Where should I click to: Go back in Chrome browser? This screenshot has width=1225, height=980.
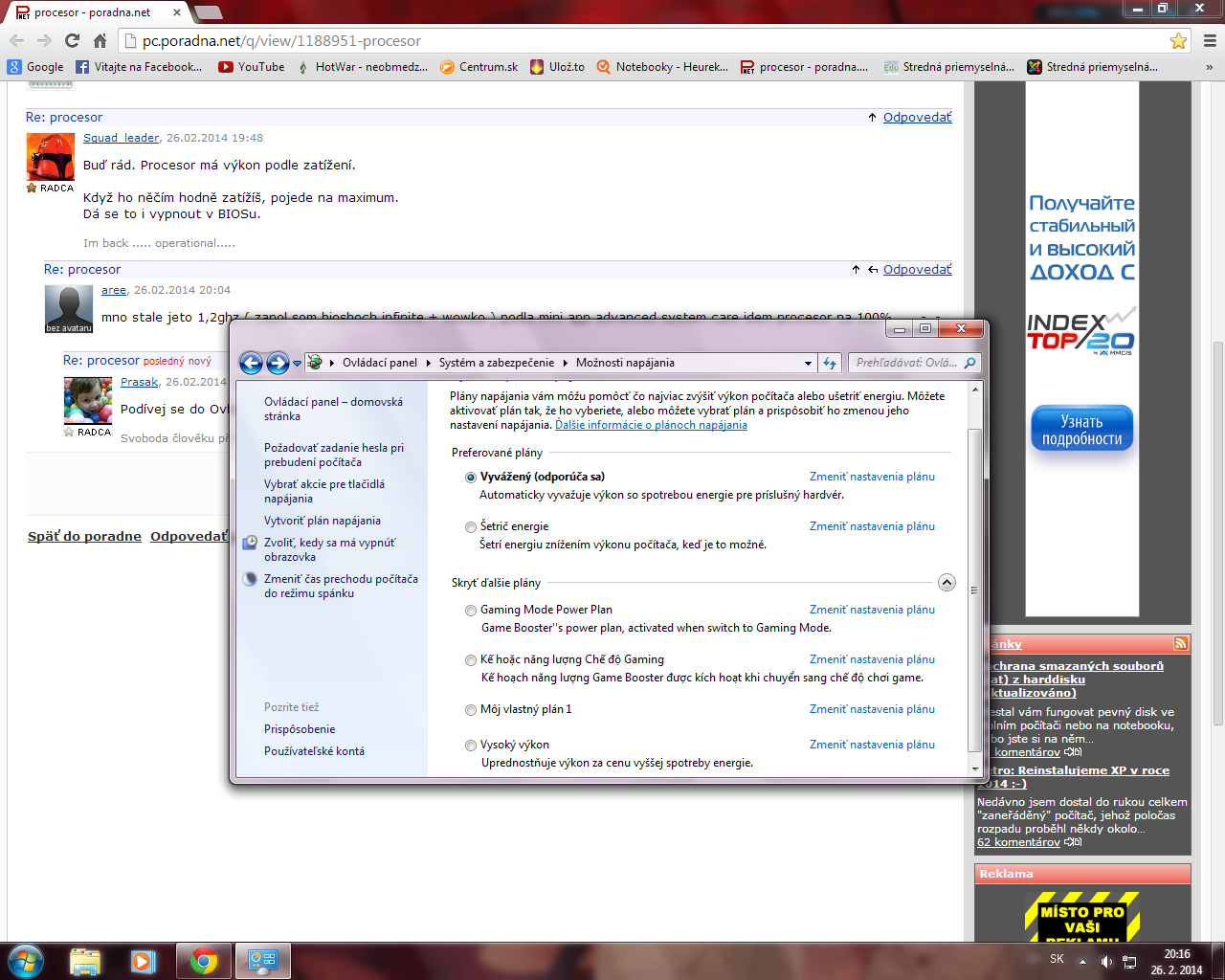pos(16,41)
